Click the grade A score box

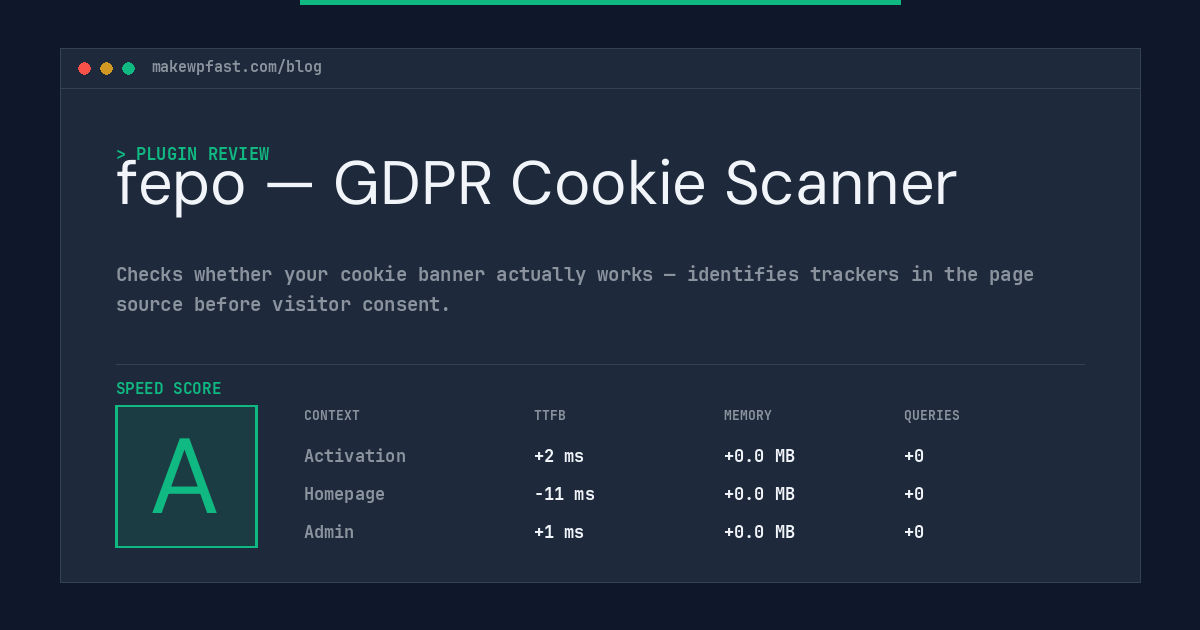(186, 476)
